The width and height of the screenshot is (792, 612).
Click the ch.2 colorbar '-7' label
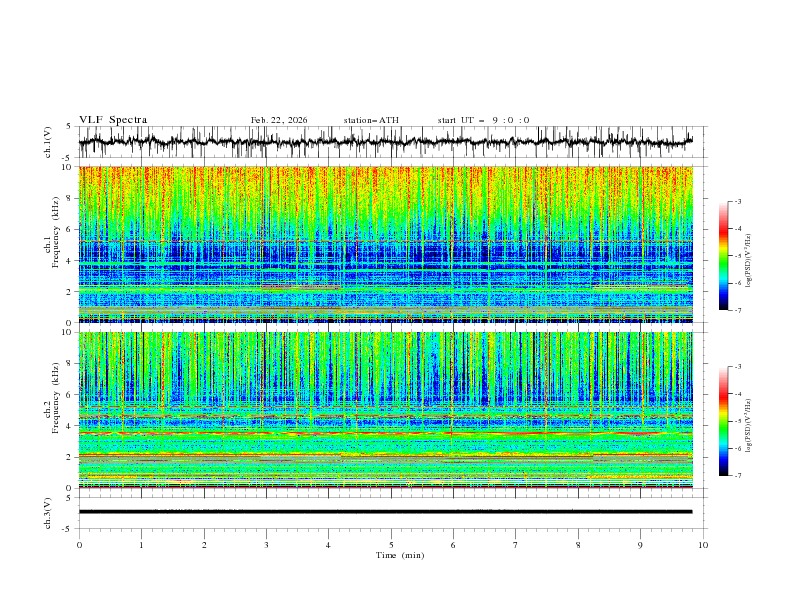click(737, 475)
